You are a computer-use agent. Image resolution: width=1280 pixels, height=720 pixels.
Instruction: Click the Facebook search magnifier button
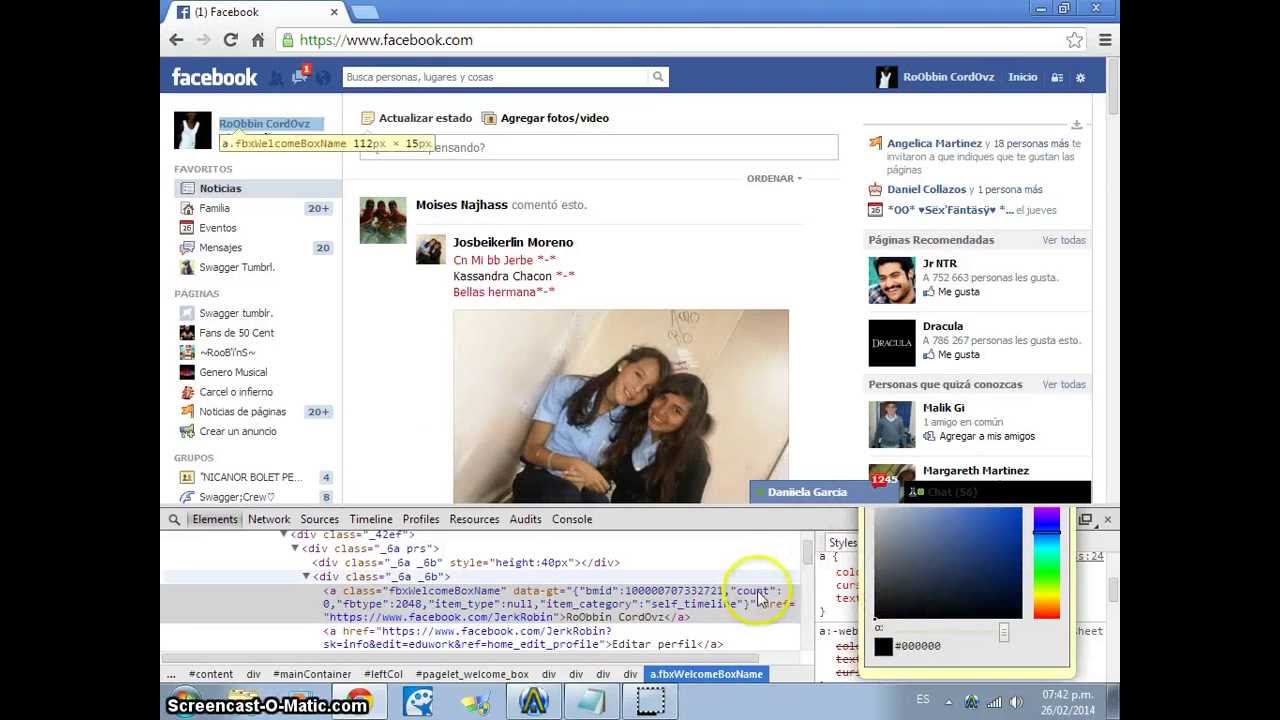(x=658, y=77)
